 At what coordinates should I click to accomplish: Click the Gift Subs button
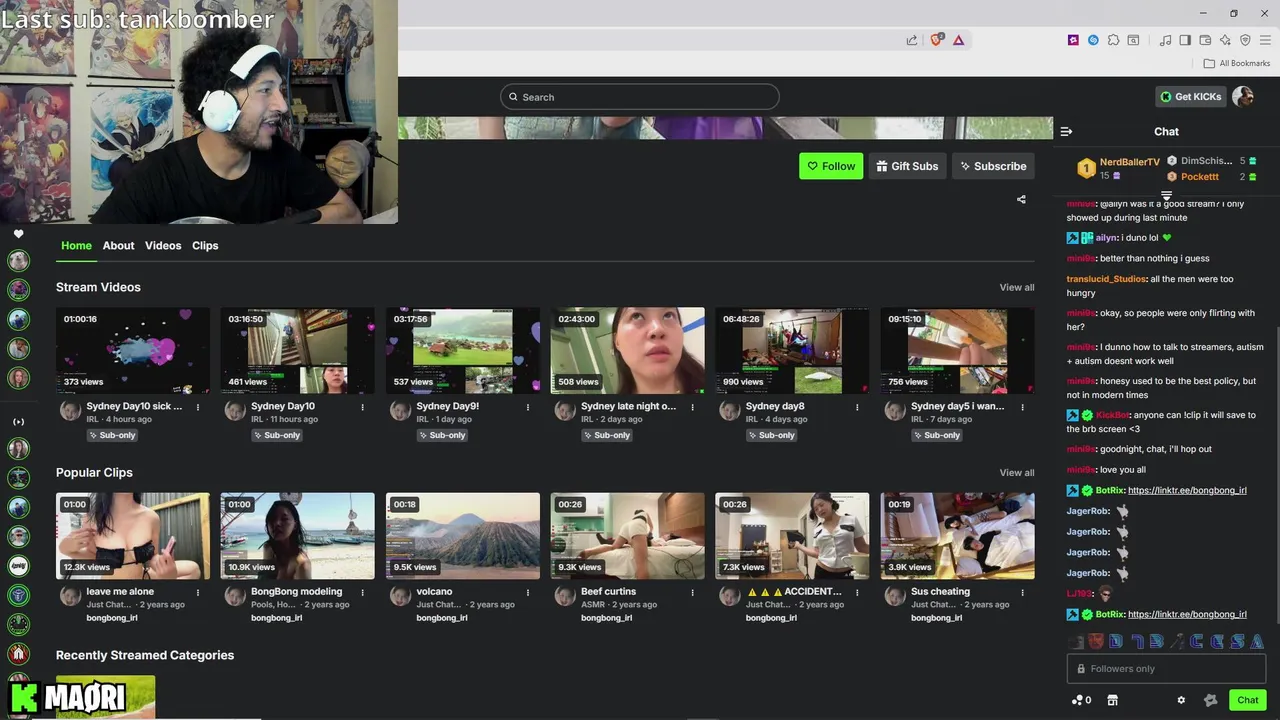coord(907,166)
